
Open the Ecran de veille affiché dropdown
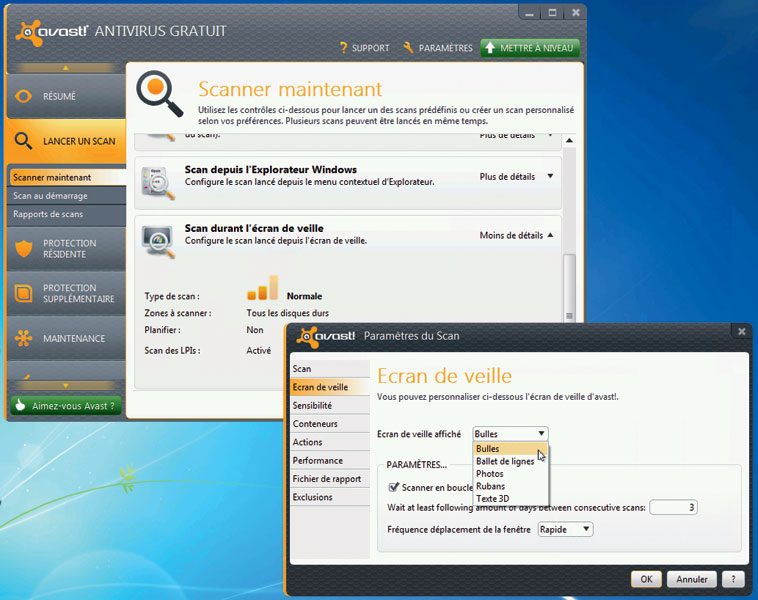(510, 434)
